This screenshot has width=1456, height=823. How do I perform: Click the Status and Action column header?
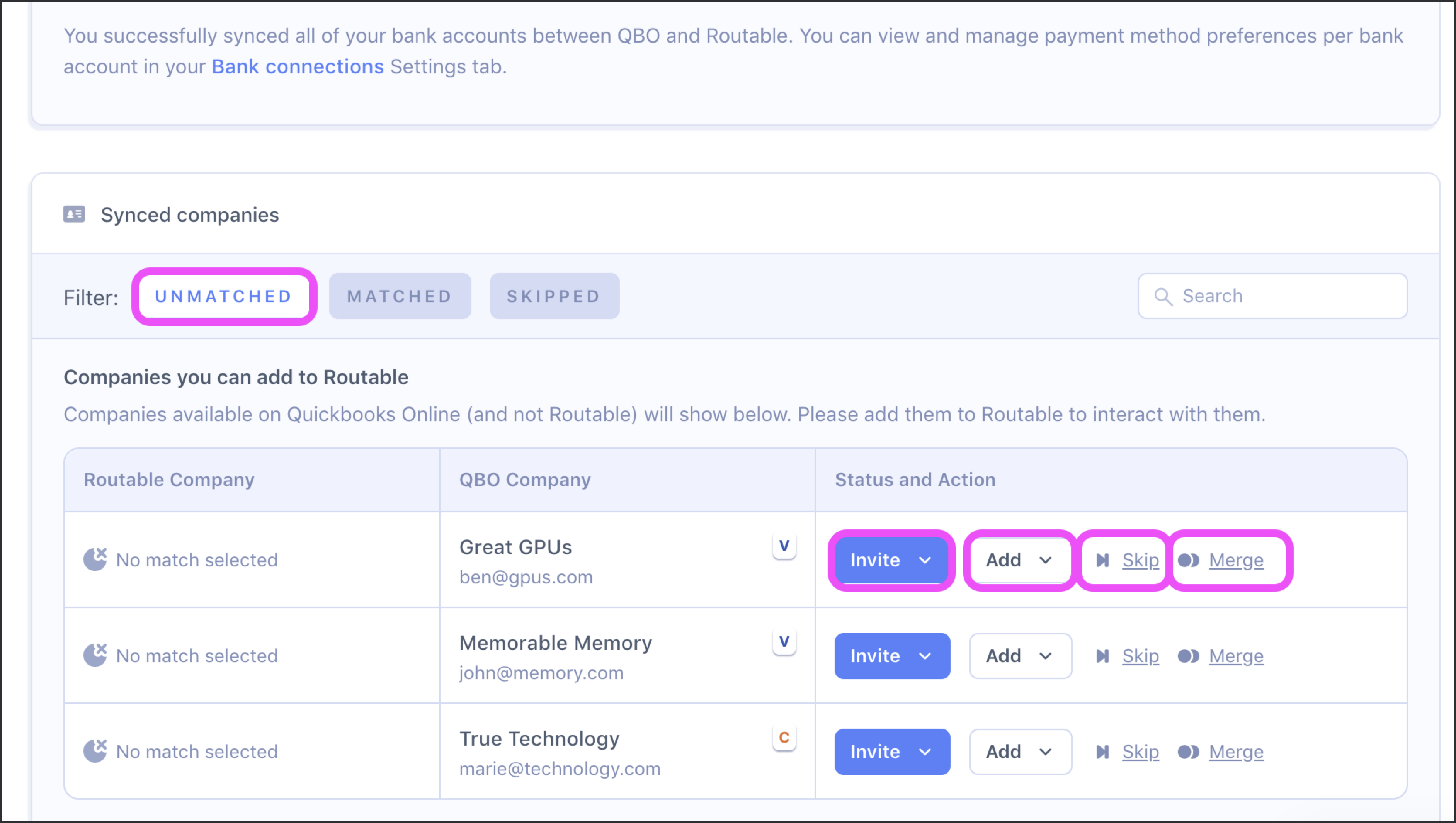click(x=915, y=480)
